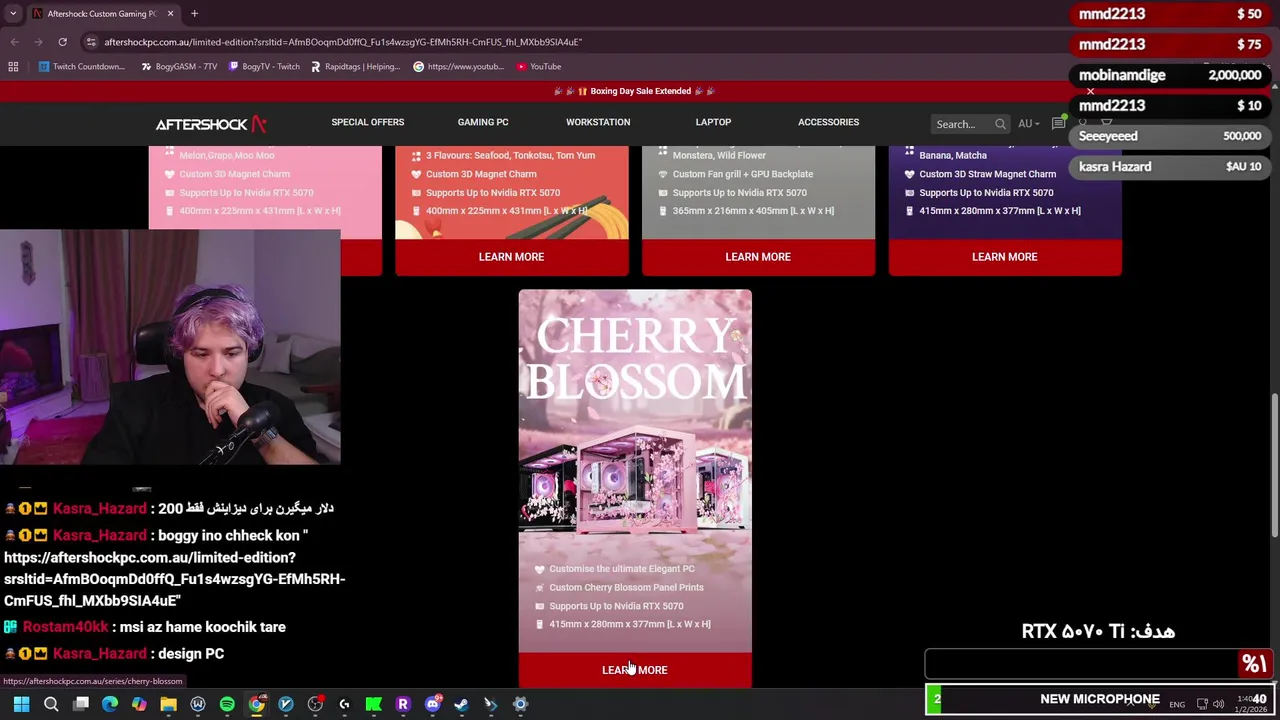Go back with the browser back arrow
This screenshot has width=1280, height=720.
coord(14,42)
